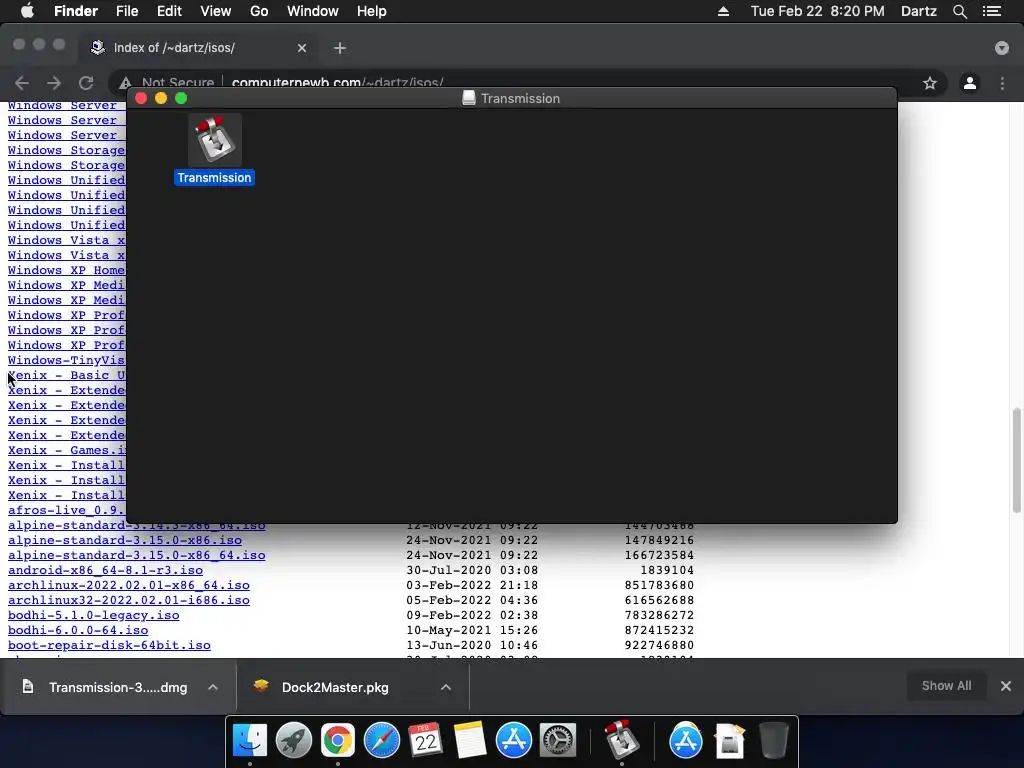Open boot-repair-disk-64bit.iso link
The width and height of the screenshot is (1024, 768).
point(109,646)
